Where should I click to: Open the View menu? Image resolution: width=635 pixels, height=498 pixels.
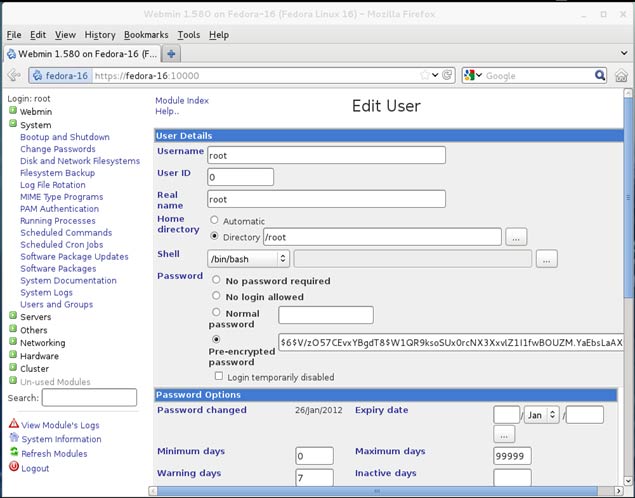click(65, 35)
